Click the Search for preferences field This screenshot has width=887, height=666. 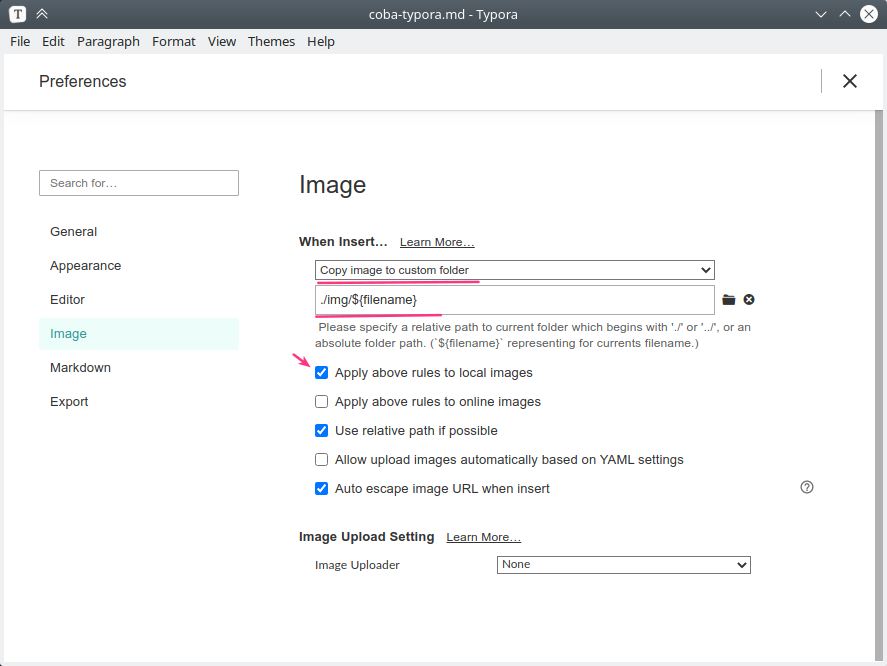[139, 183]
